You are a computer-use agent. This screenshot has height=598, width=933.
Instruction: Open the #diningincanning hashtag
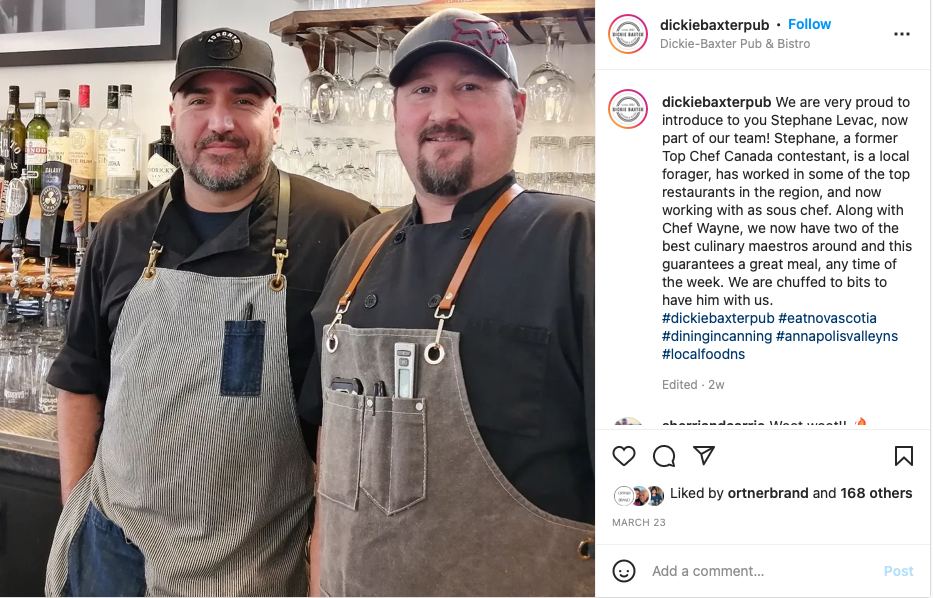pyautogui.click(x=716, y=336)
